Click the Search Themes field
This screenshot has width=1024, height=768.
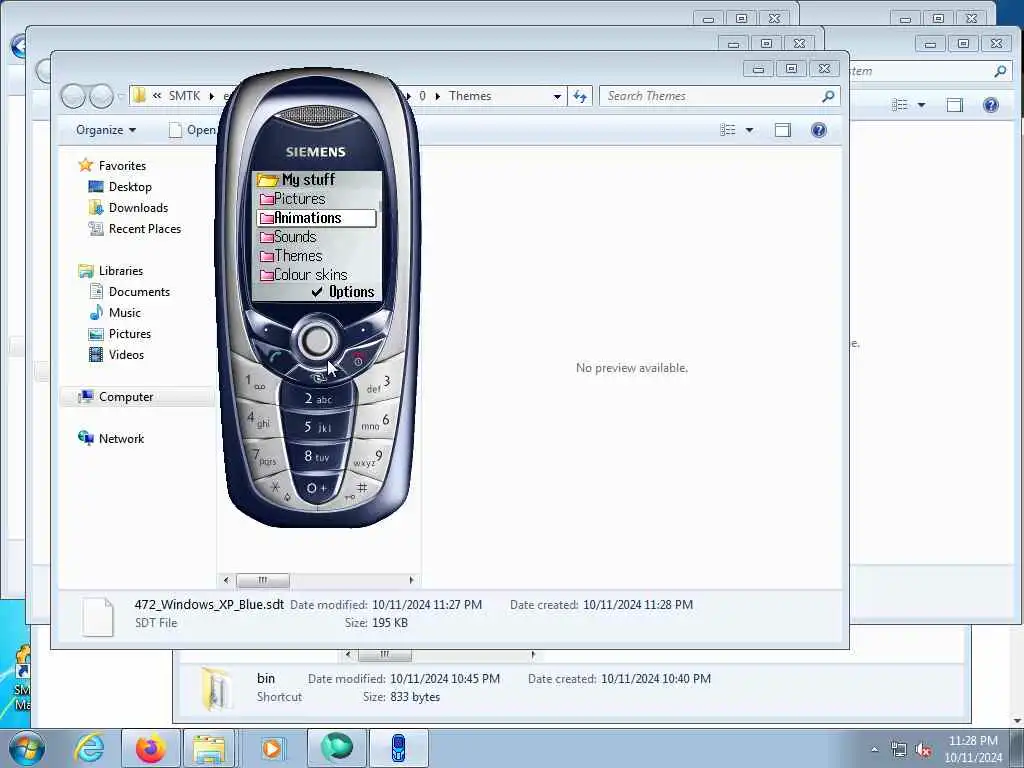pyautogui.click(x=712, y=96)
